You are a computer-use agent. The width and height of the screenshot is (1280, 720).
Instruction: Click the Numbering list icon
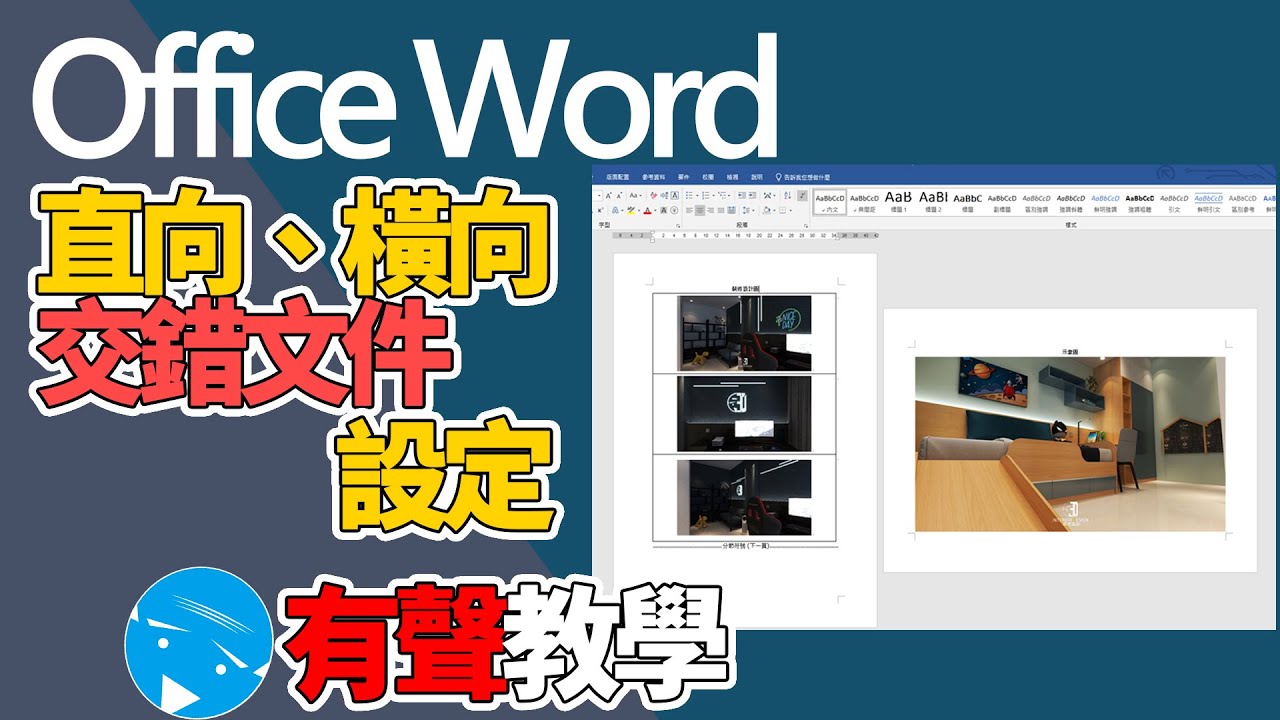click(706, 195)
